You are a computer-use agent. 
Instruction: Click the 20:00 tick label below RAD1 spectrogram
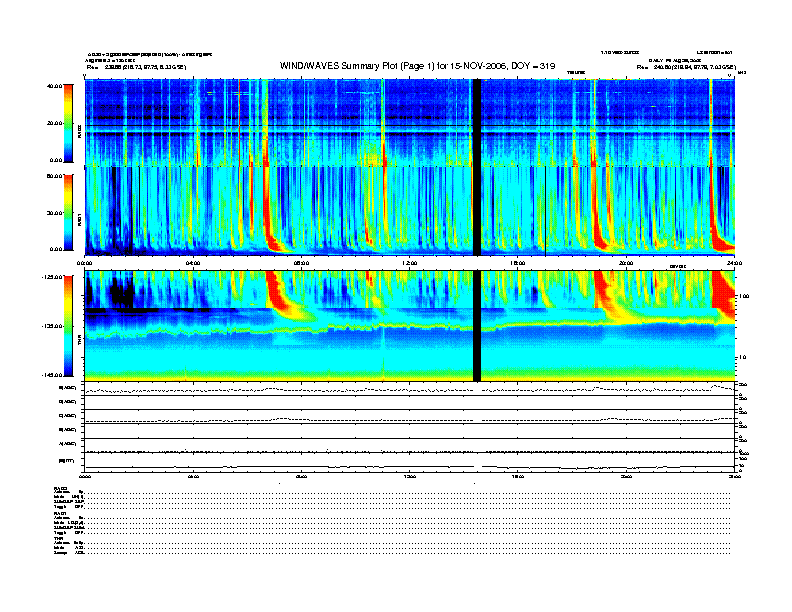pos(626,263)
